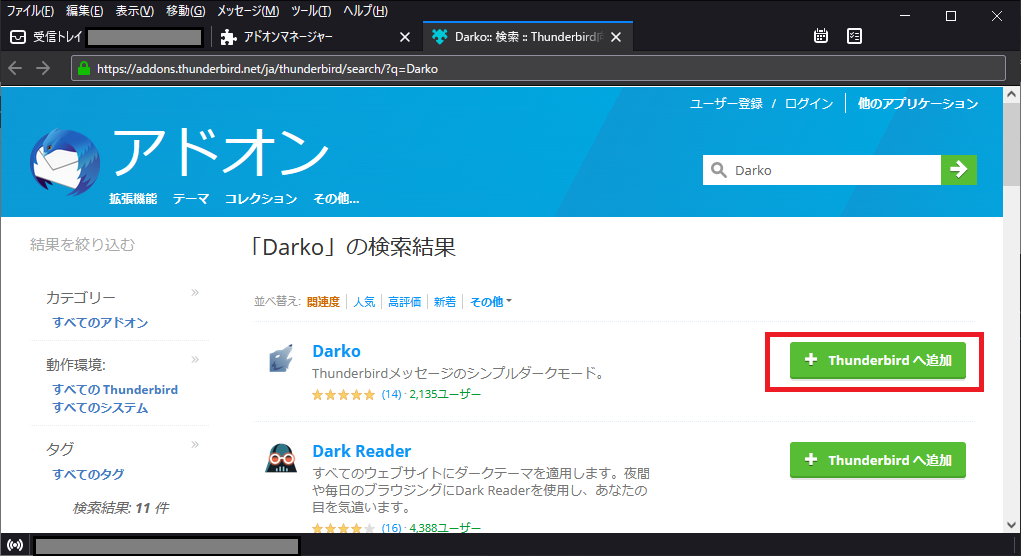Viewport: 1021px width, 556px height.
Task: Click the forward navigation arrow
Action: 43,68
